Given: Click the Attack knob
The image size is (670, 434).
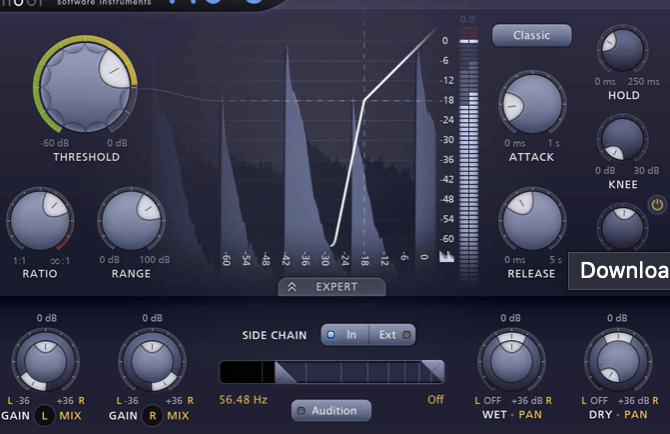Looking at the screenshot, I should 532,103.
